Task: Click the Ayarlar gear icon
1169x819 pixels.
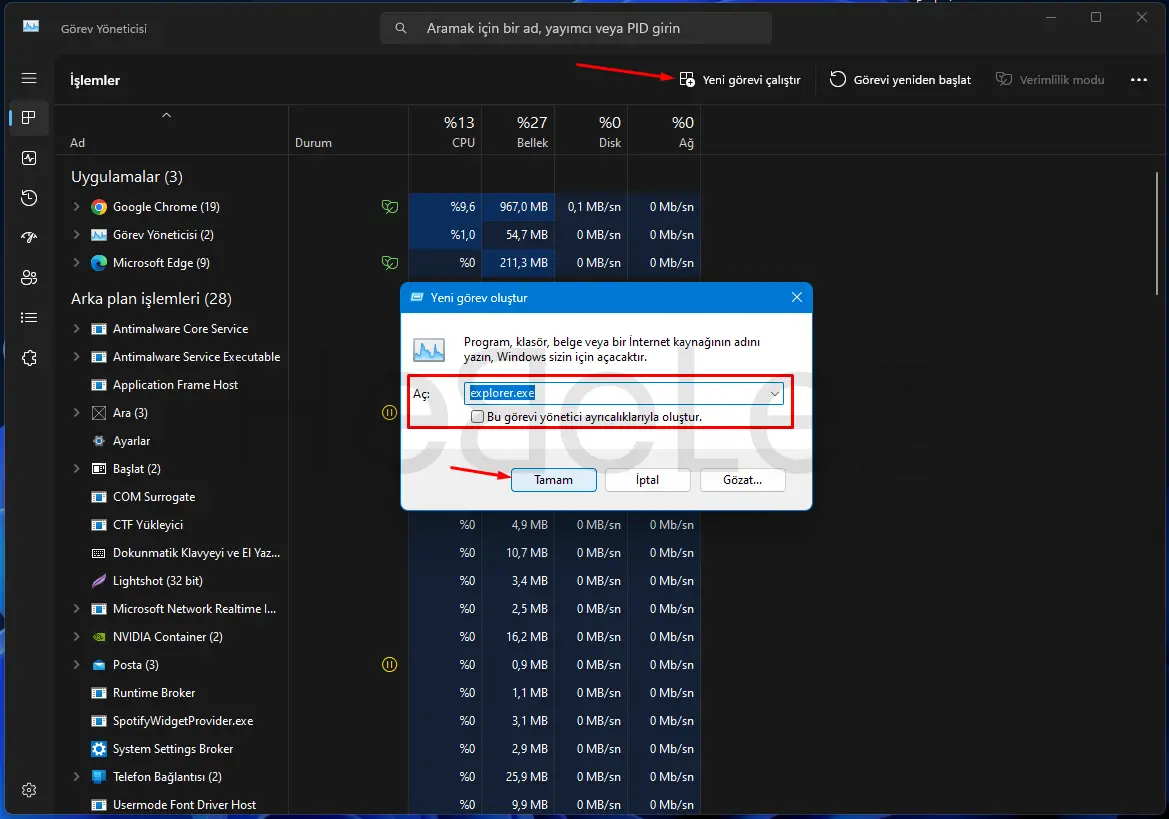Action: 98,441
